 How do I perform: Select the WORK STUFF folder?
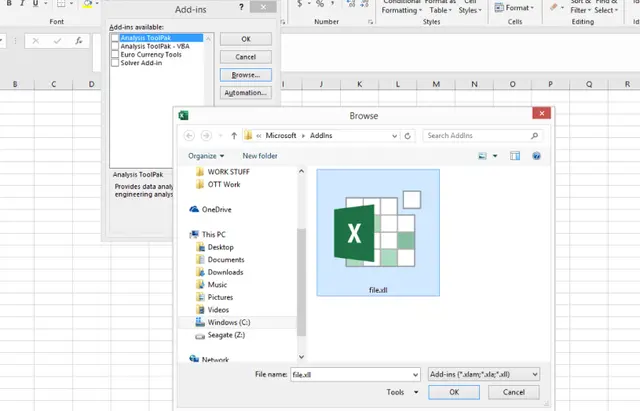tap(223, 172)
